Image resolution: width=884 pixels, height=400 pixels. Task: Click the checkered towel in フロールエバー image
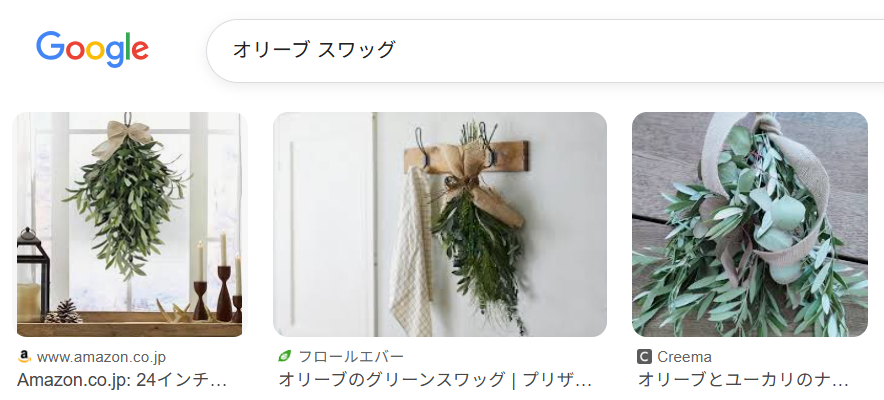coord(411,252)
